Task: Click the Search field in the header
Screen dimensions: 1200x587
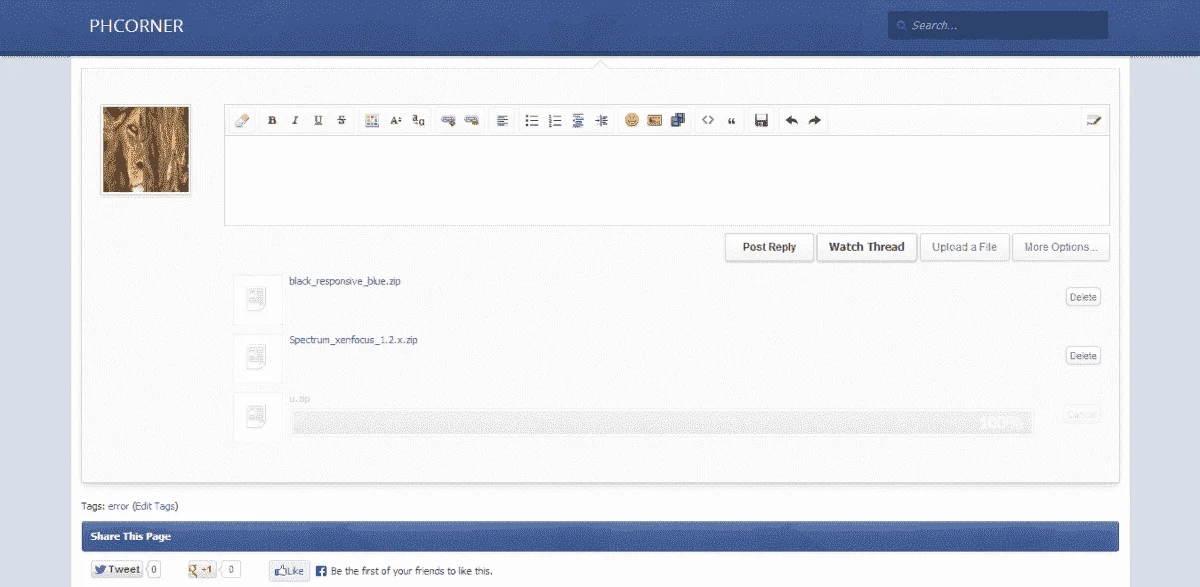Action: coord(998,25)
